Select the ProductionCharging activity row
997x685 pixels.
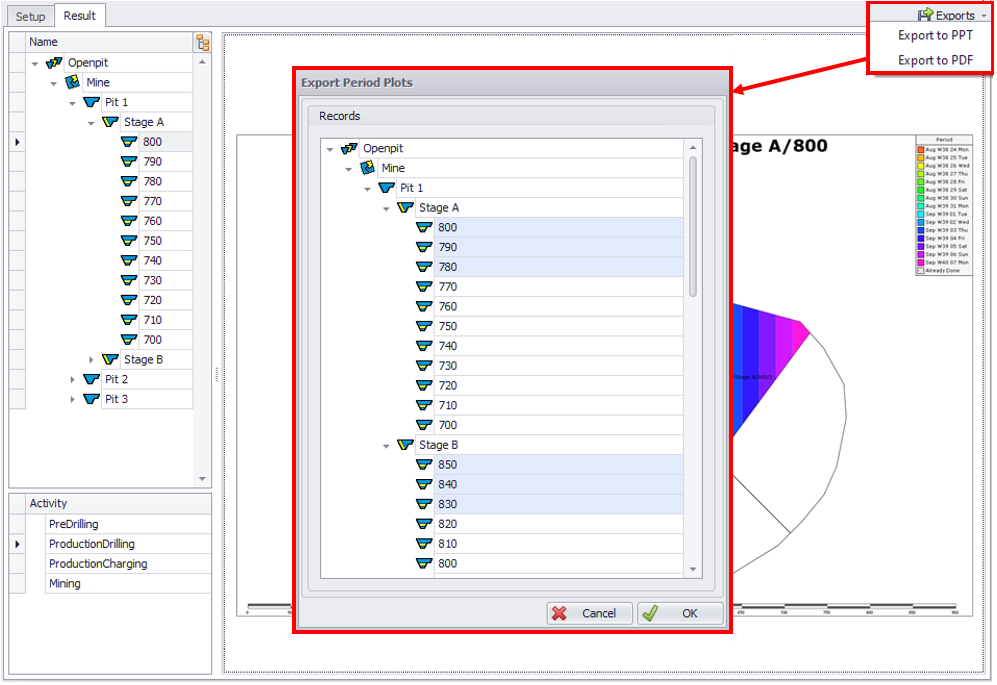[98, 564]
